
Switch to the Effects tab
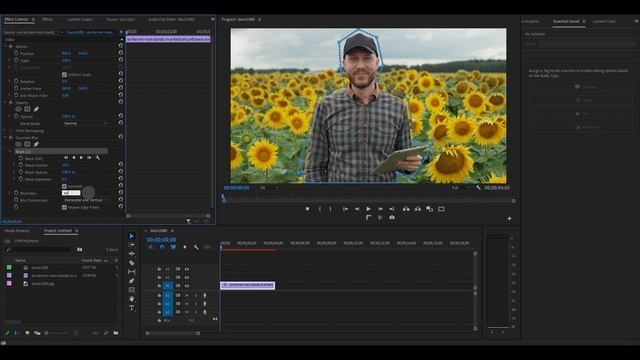pos(47,19)
